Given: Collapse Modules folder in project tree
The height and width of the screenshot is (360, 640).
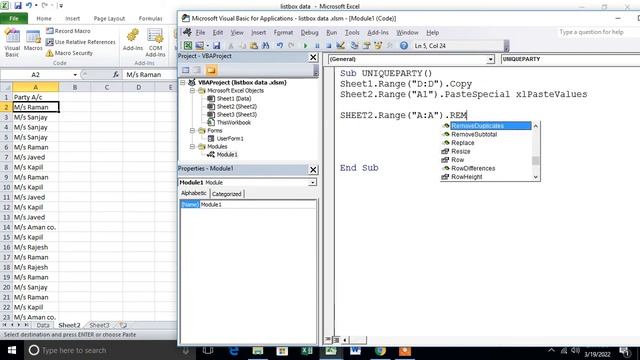Looking at the screenshot, I should (192, 147).
